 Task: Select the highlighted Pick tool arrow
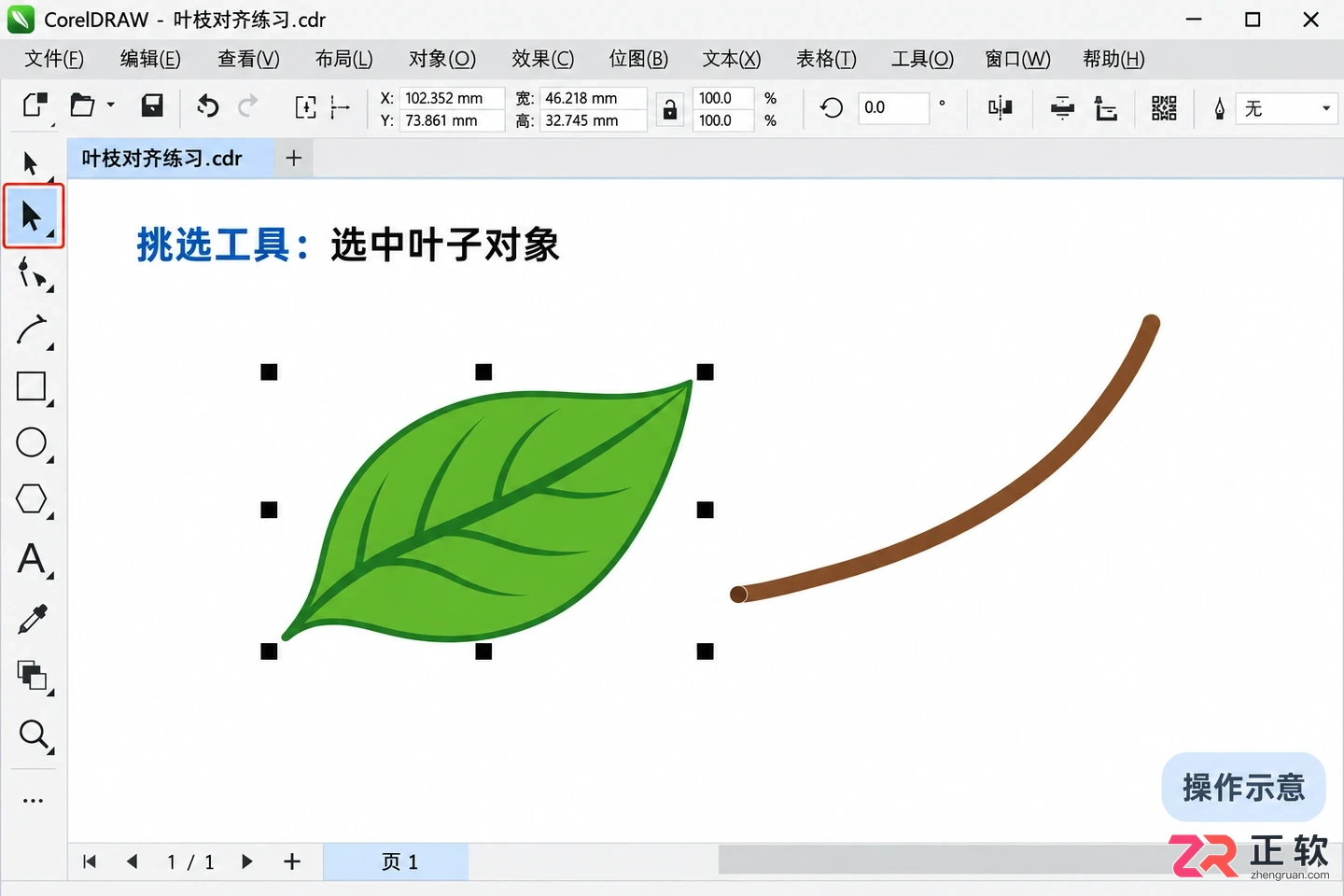tap(33, 217)
